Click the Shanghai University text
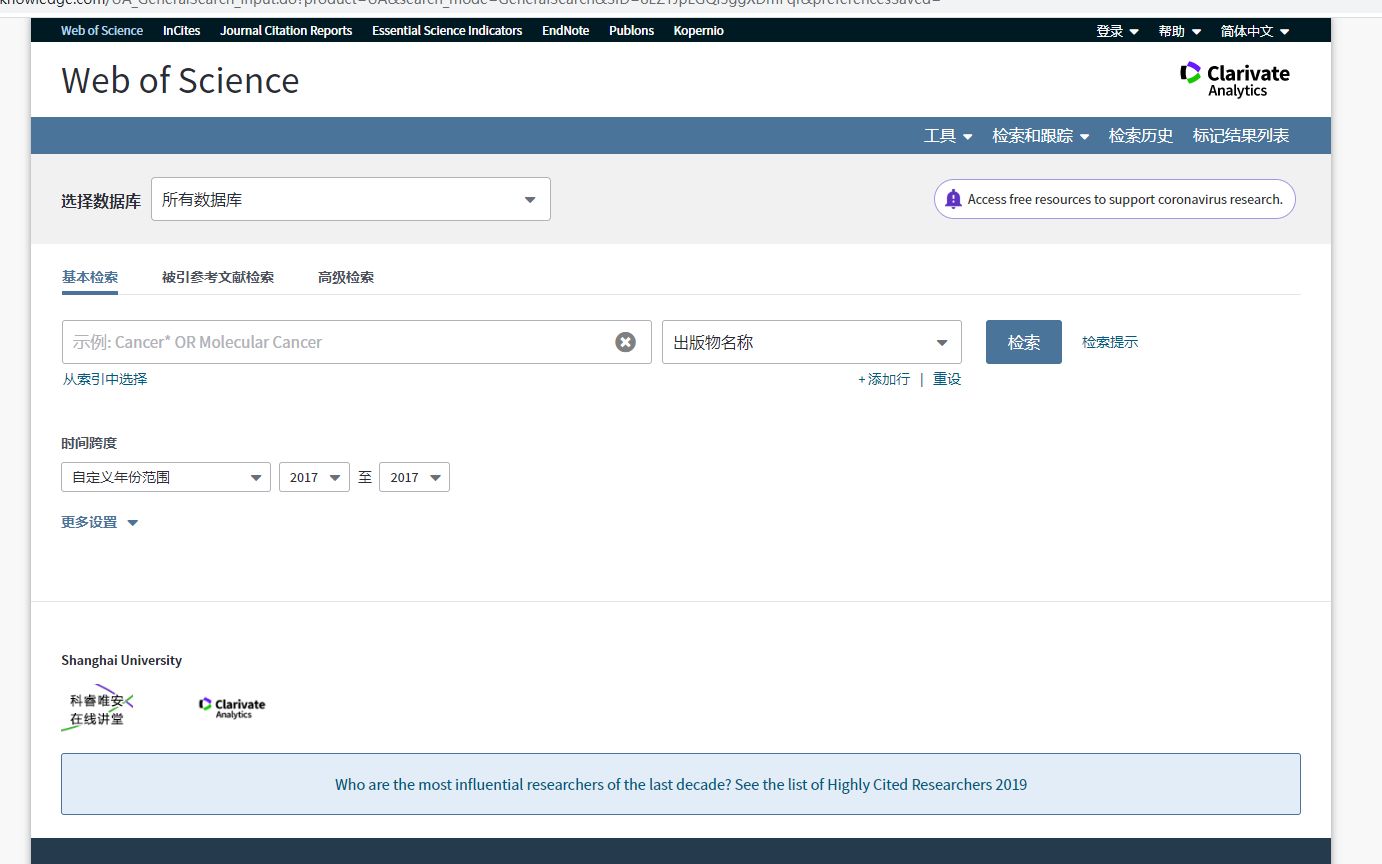This screenshot has width=1382, height=864. 122,660
